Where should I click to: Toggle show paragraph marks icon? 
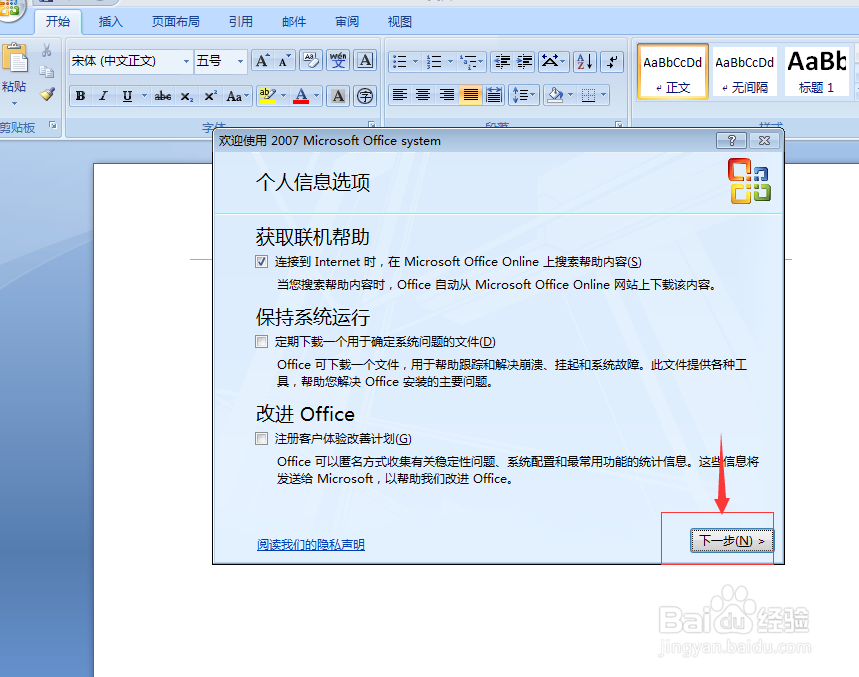click(x=612, y=61)
